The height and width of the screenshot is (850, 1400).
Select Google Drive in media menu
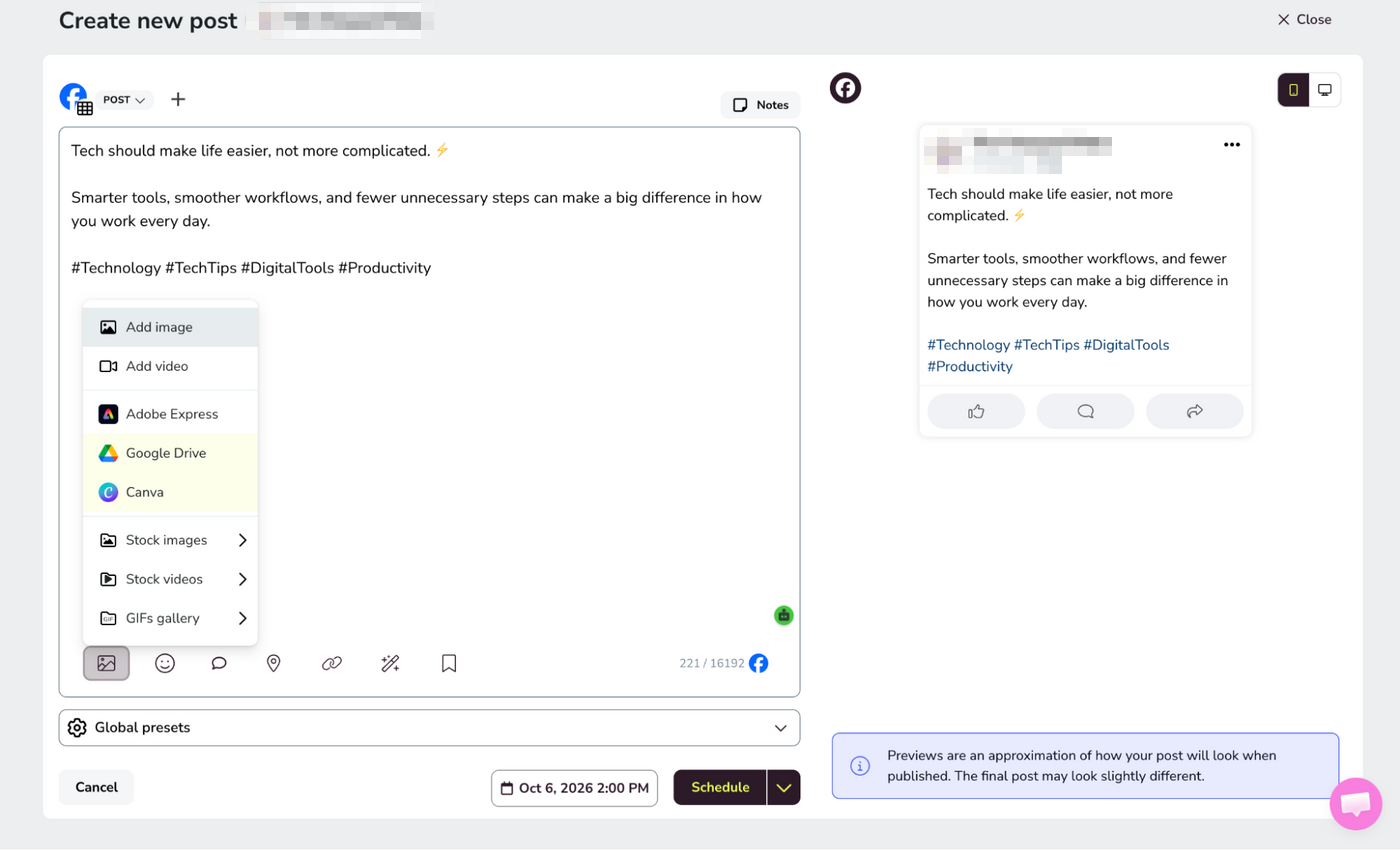[x=171, y=453]
